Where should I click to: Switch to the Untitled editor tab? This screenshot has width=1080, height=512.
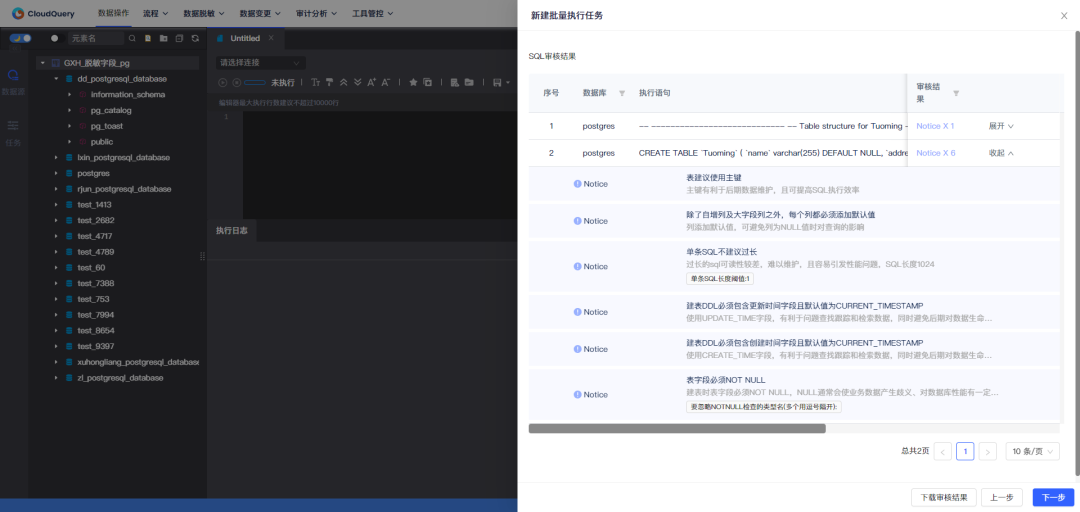coord(245,39)
